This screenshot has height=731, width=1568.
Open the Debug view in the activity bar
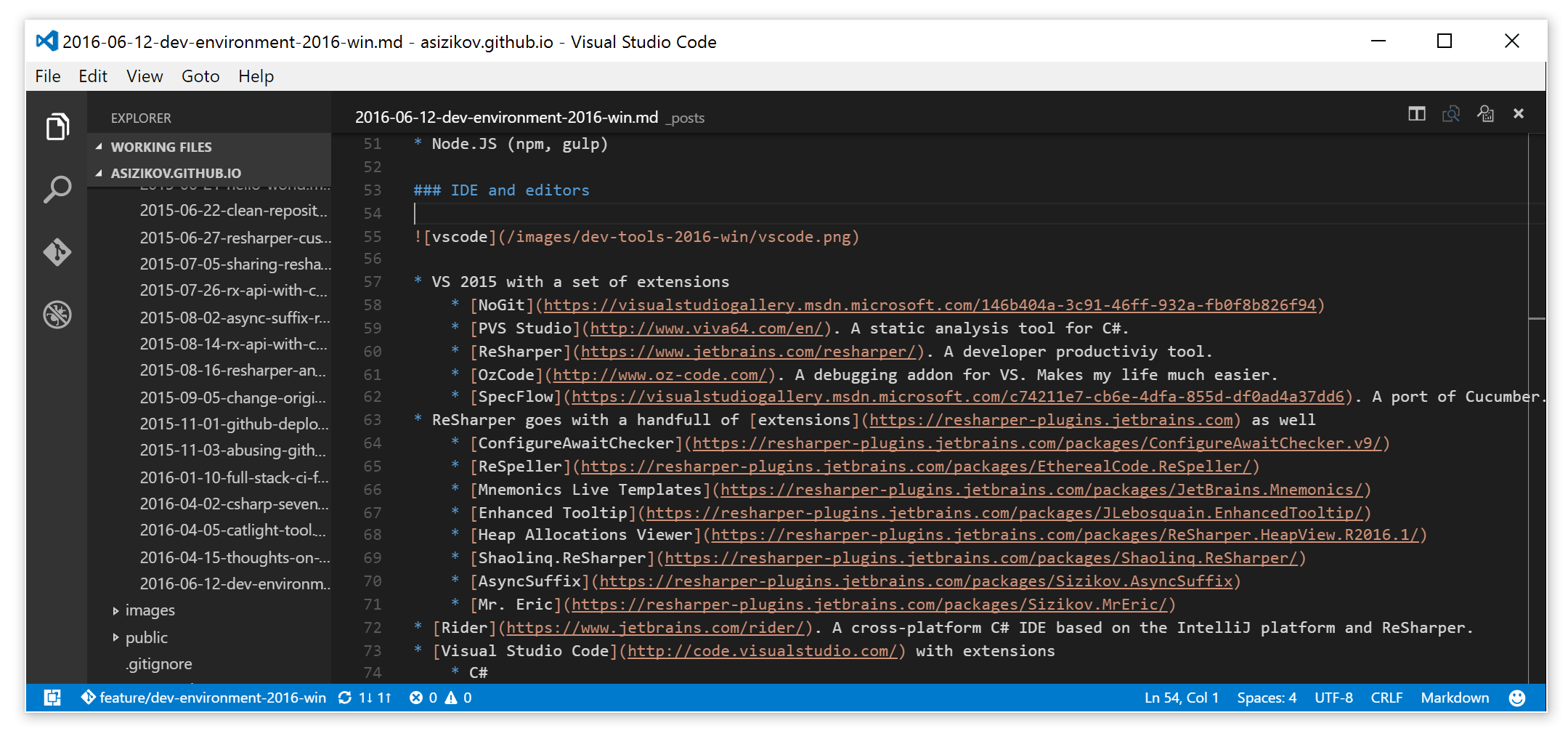pos(58,315)
